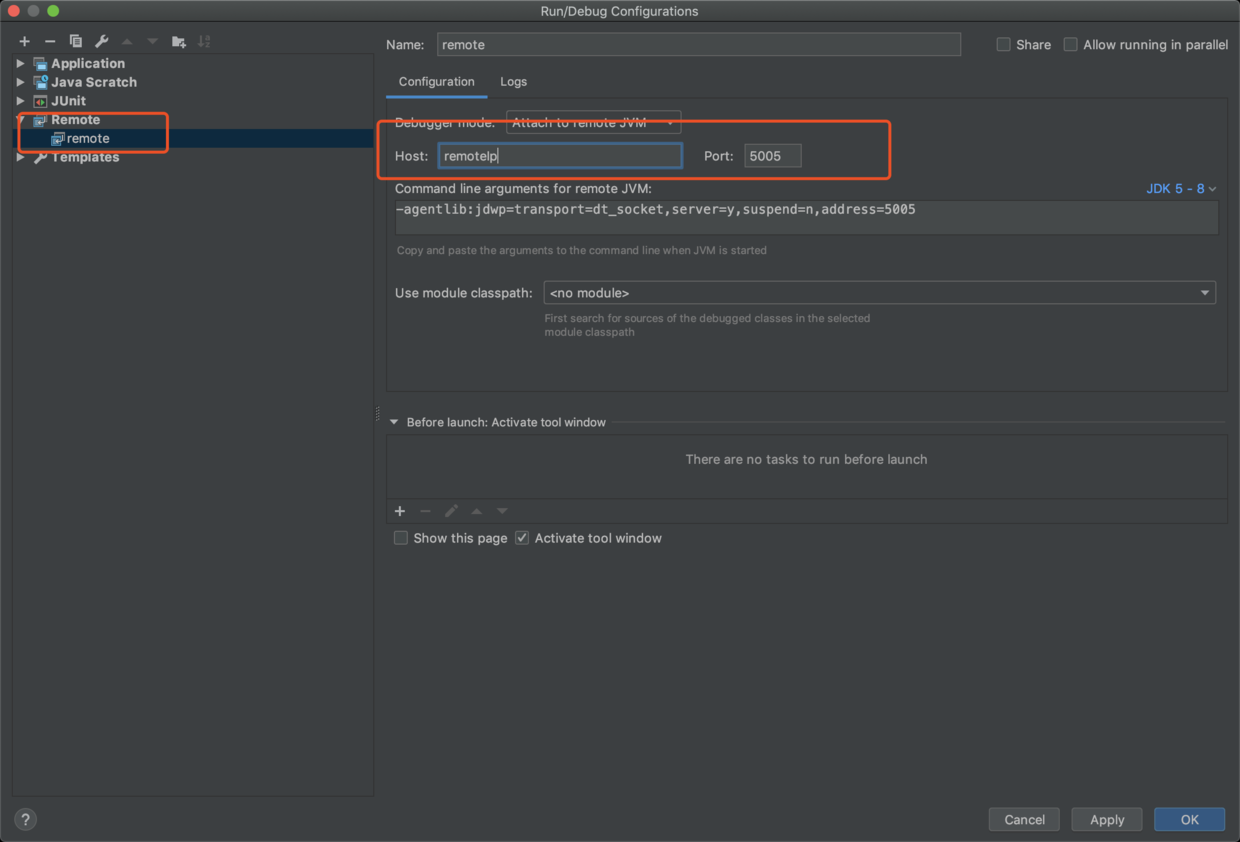Select the Remote group label in the tree

click(76, 120)
